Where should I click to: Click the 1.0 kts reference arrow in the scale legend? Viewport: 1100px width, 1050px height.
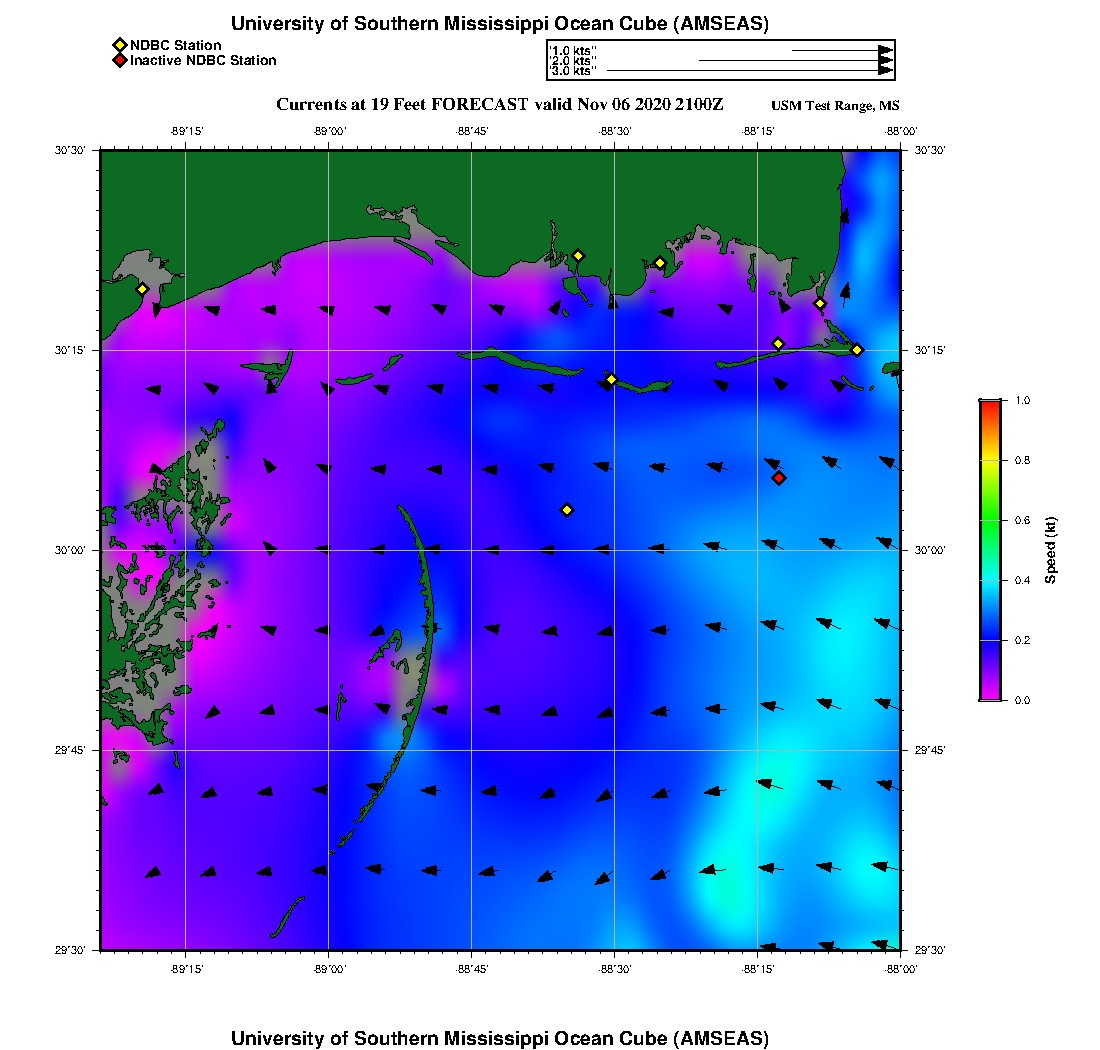coord(842,49)
